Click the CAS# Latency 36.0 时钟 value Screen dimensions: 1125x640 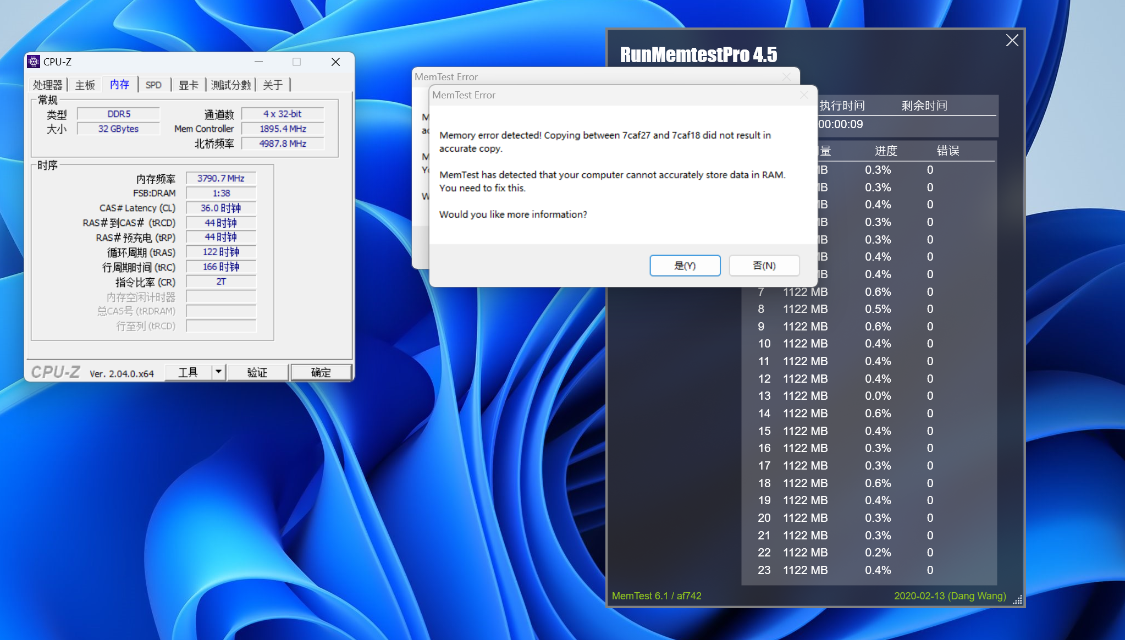point(221,208)
